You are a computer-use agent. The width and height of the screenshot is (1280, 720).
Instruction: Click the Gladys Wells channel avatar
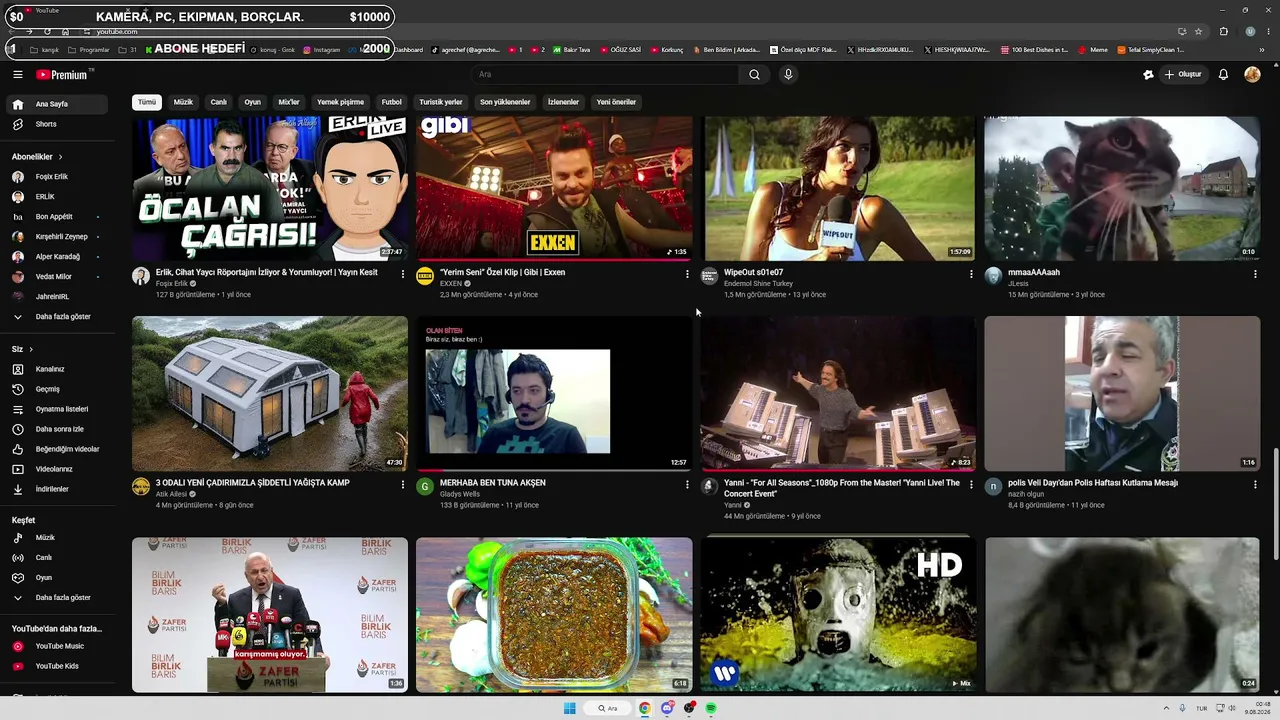point(425,487)
